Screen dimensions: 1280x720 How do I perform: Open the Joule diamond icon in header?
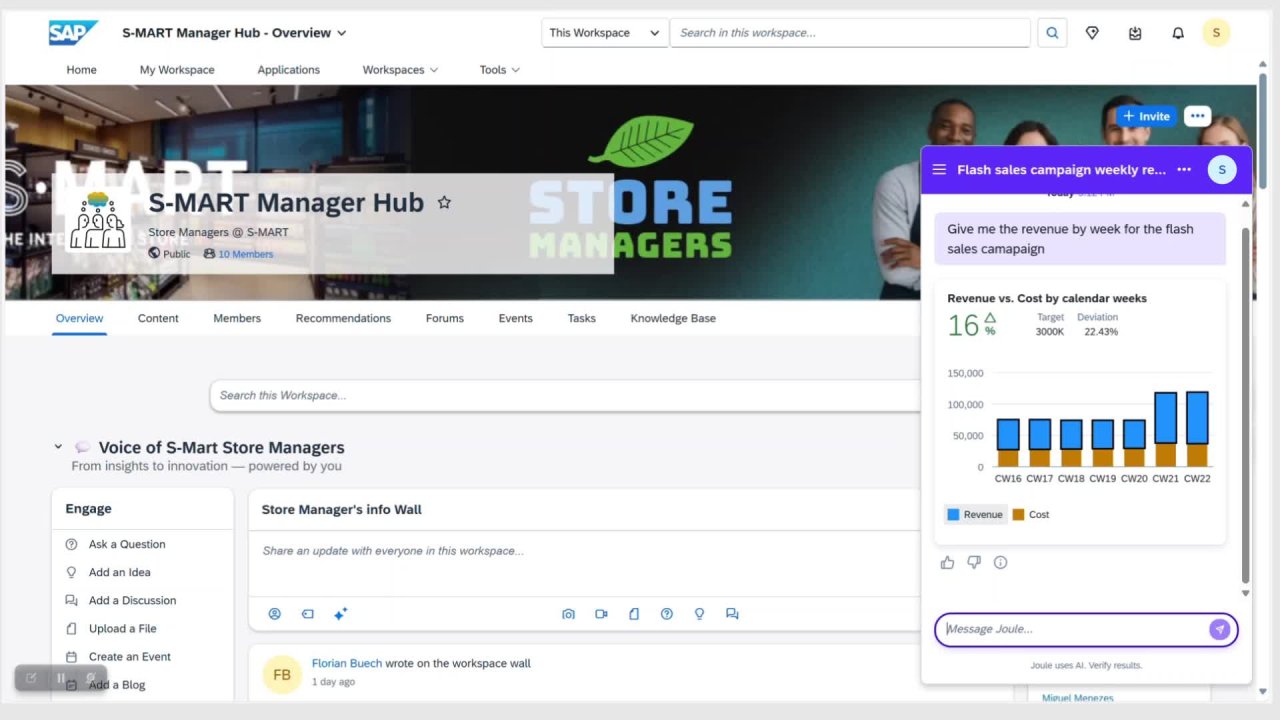tap(1092, 33)
